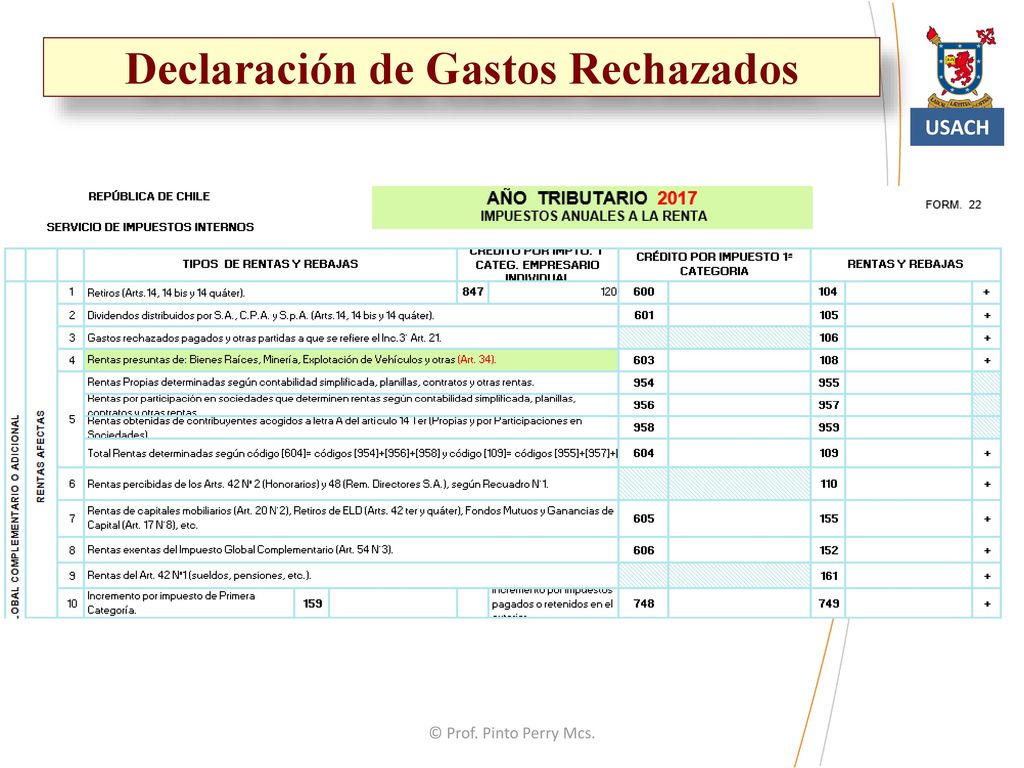Click the input field beside code 159
This screenshot has height=768, width=1024.
392,603
